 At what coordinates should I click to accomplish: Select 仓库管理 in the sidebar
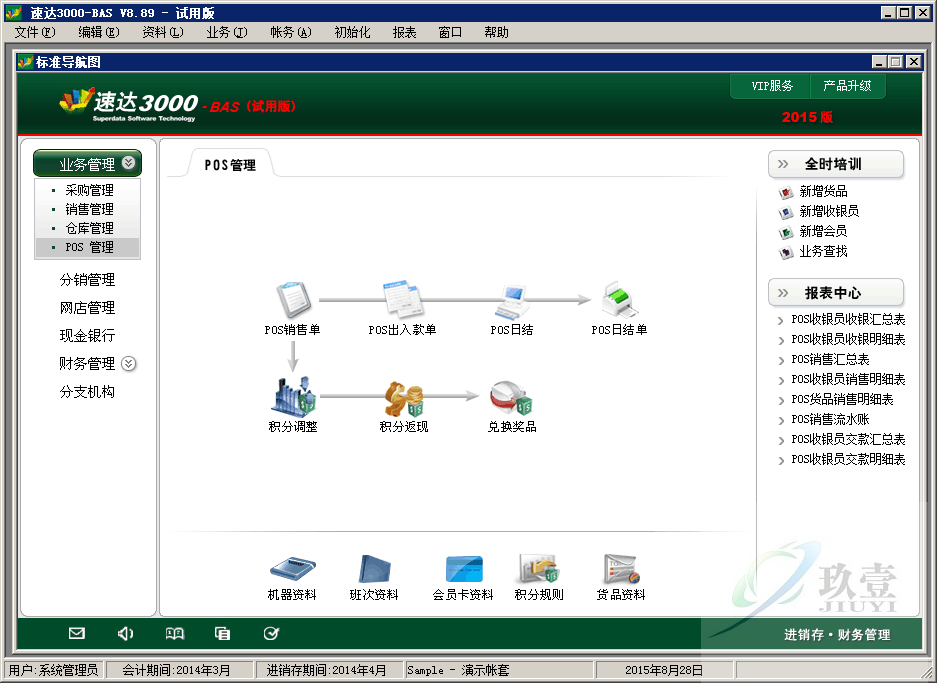tap(89, 228)
